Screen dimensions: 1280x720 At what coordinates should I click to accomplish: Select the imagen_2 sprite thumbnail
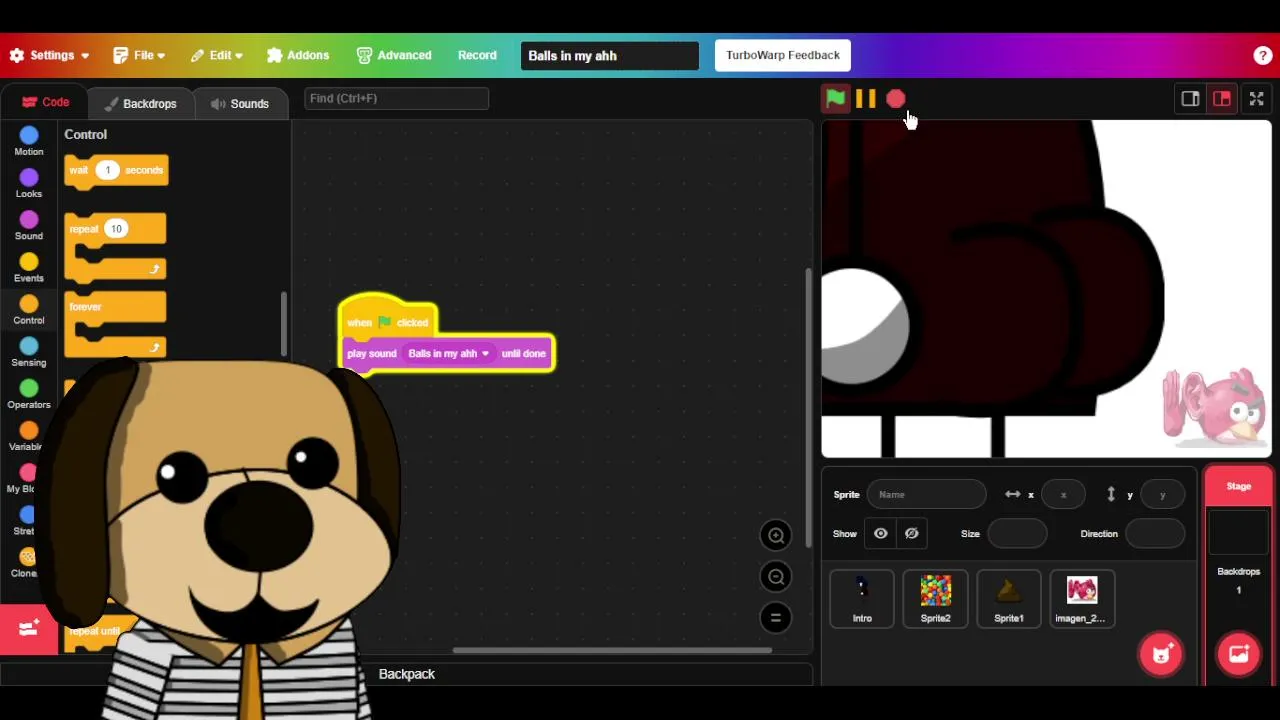click(x=1082, y=598)
